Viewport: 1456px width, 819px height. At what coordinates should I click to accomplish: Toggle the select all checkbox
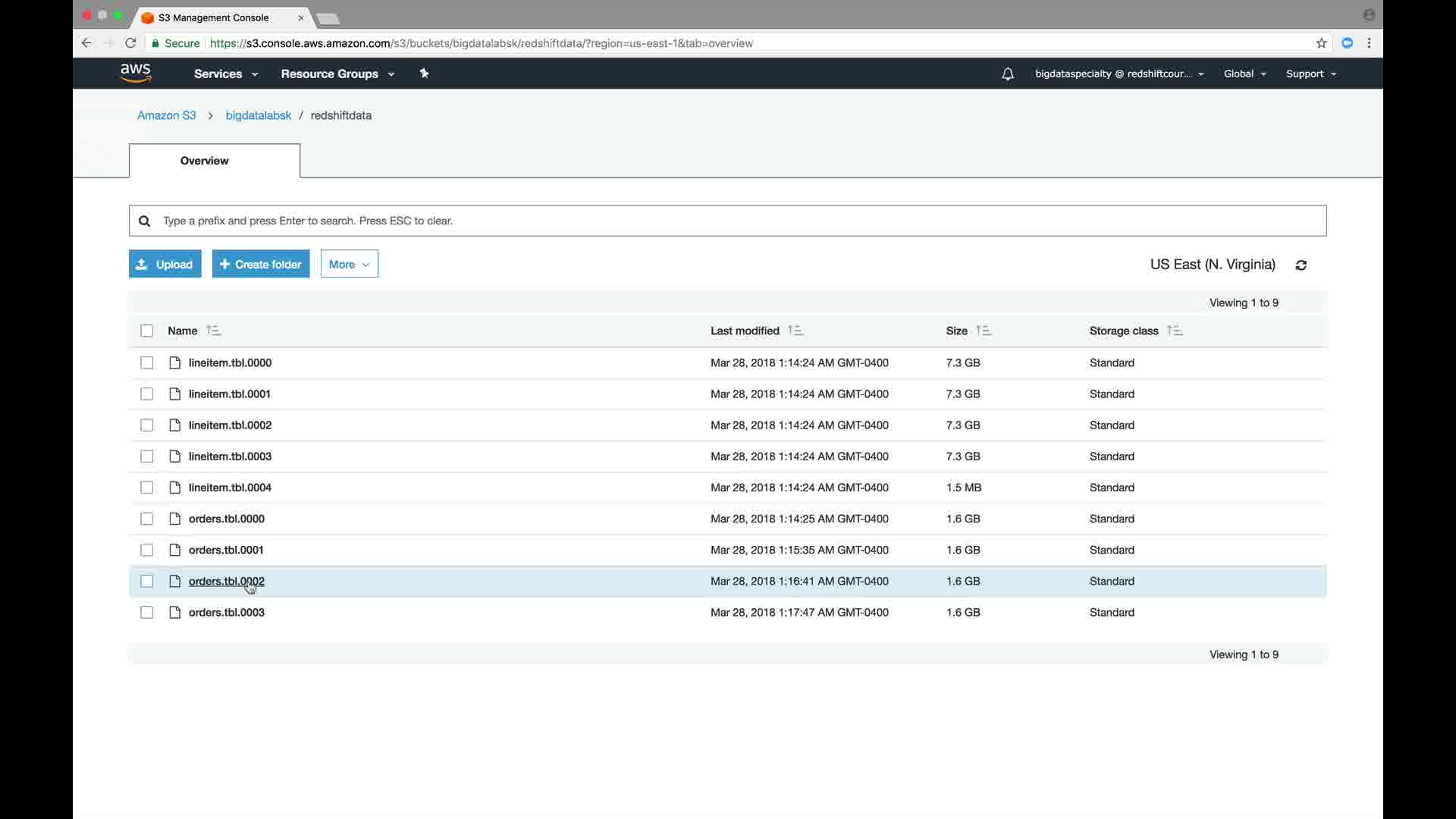[147, 331]
